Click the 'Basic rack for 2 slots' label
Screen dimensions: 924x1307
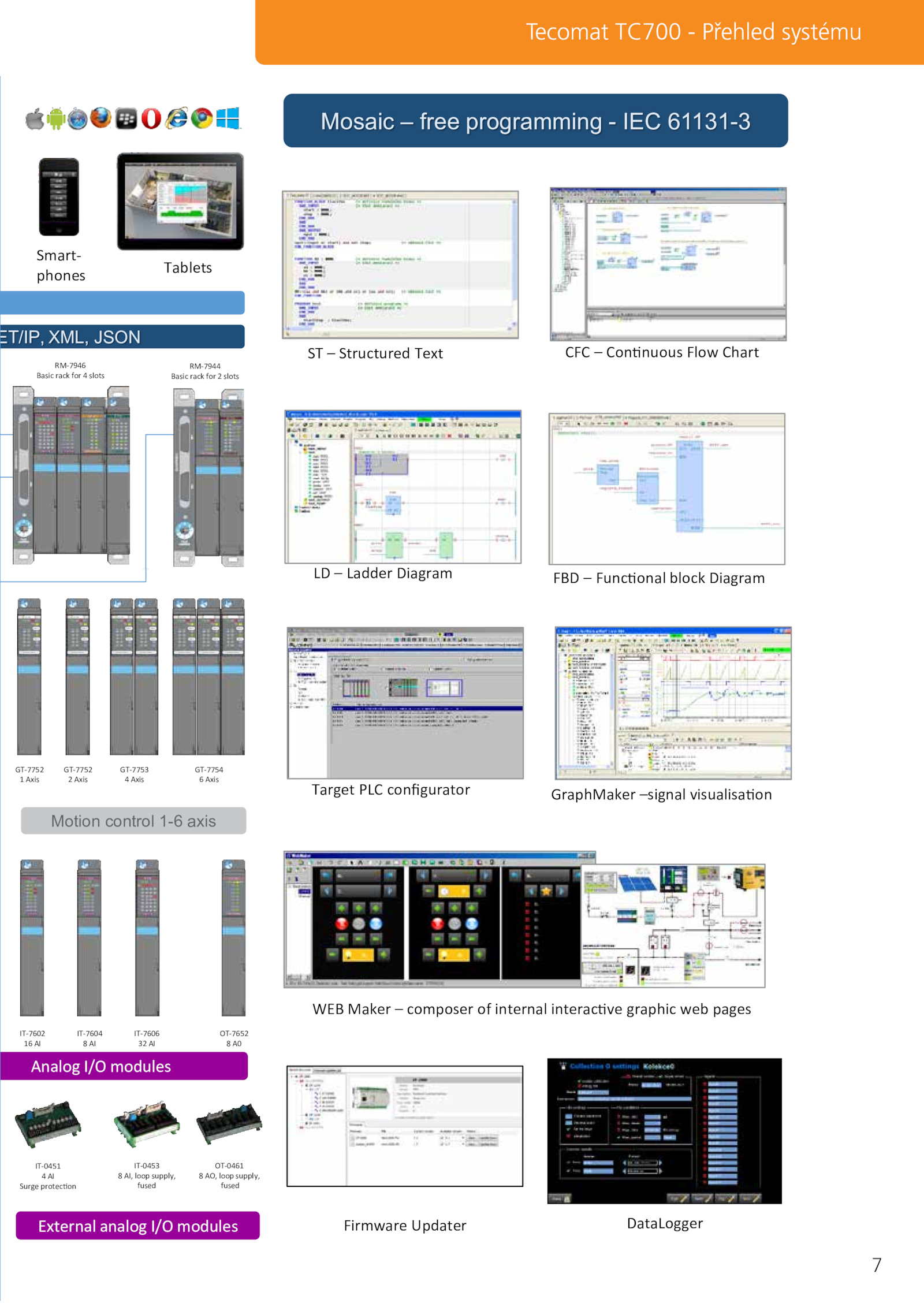point(205,376)
